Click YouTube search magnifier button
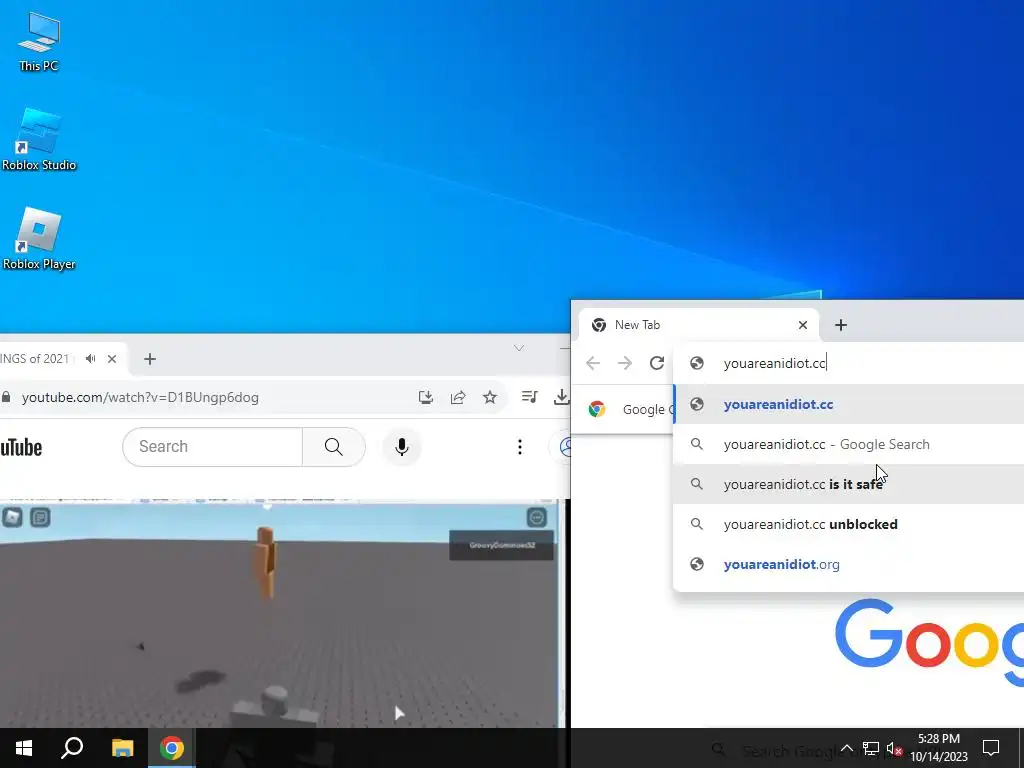This screenshot has width=1024, height=768. click(334, 447)
